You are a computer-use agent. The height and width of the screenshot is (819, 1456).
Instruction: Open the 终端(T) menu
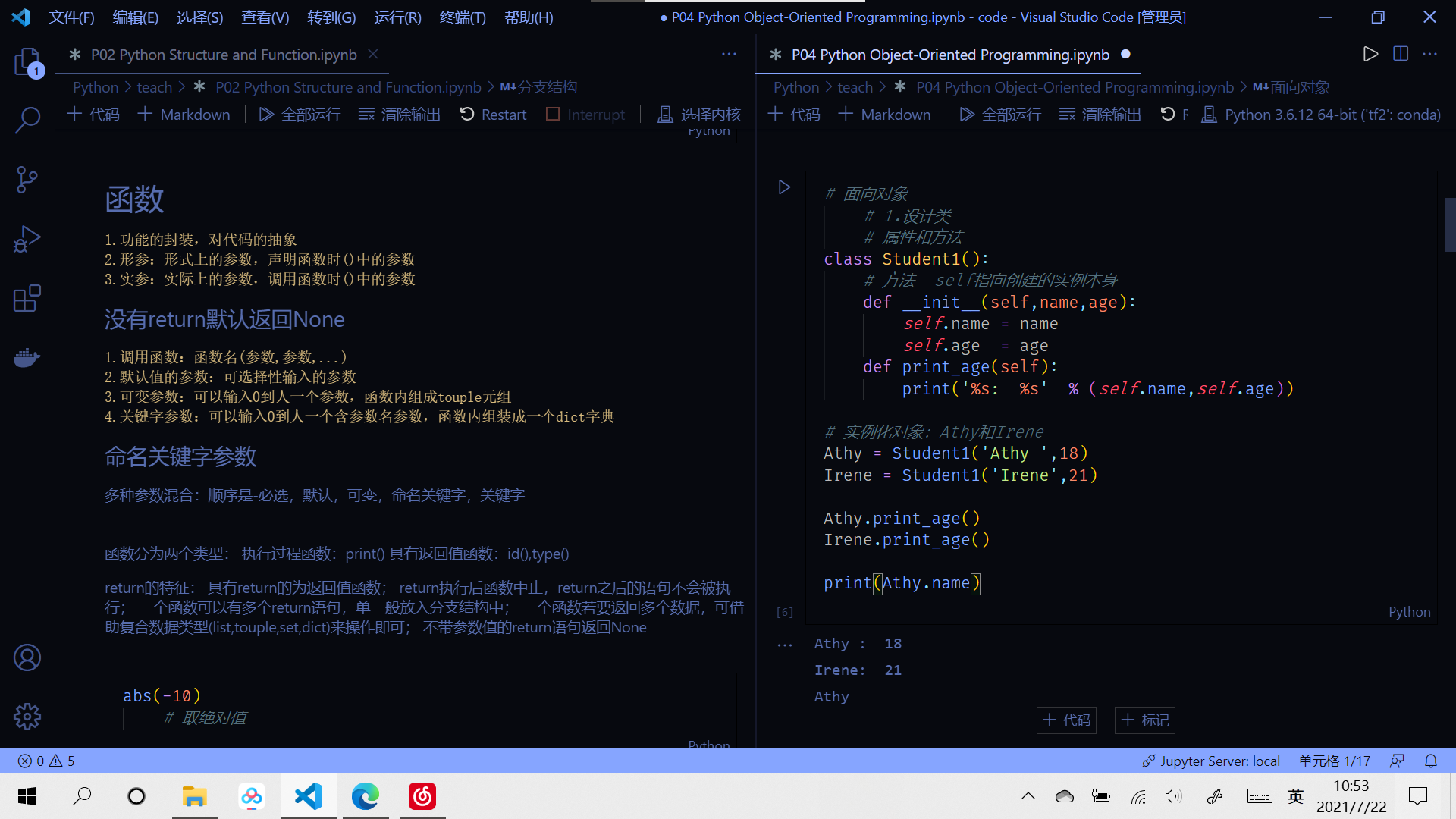(x=462, y=17)
